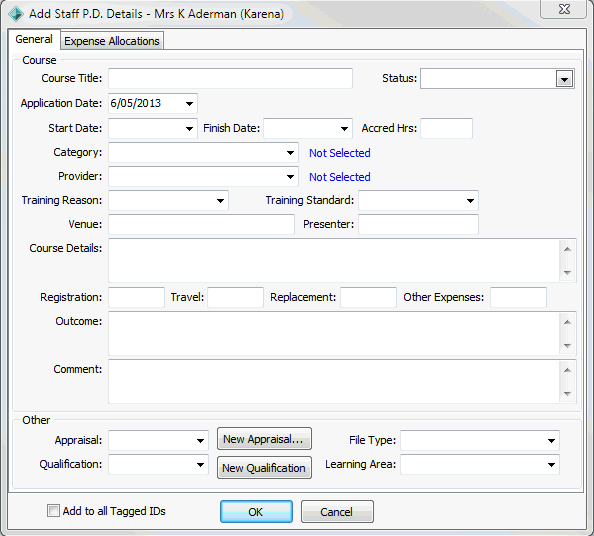Image resolution: width=594 pixels, height=536 pixels.
Task: Tick the Add to all Tagged IDs checkbox
Action: point(53,511)
